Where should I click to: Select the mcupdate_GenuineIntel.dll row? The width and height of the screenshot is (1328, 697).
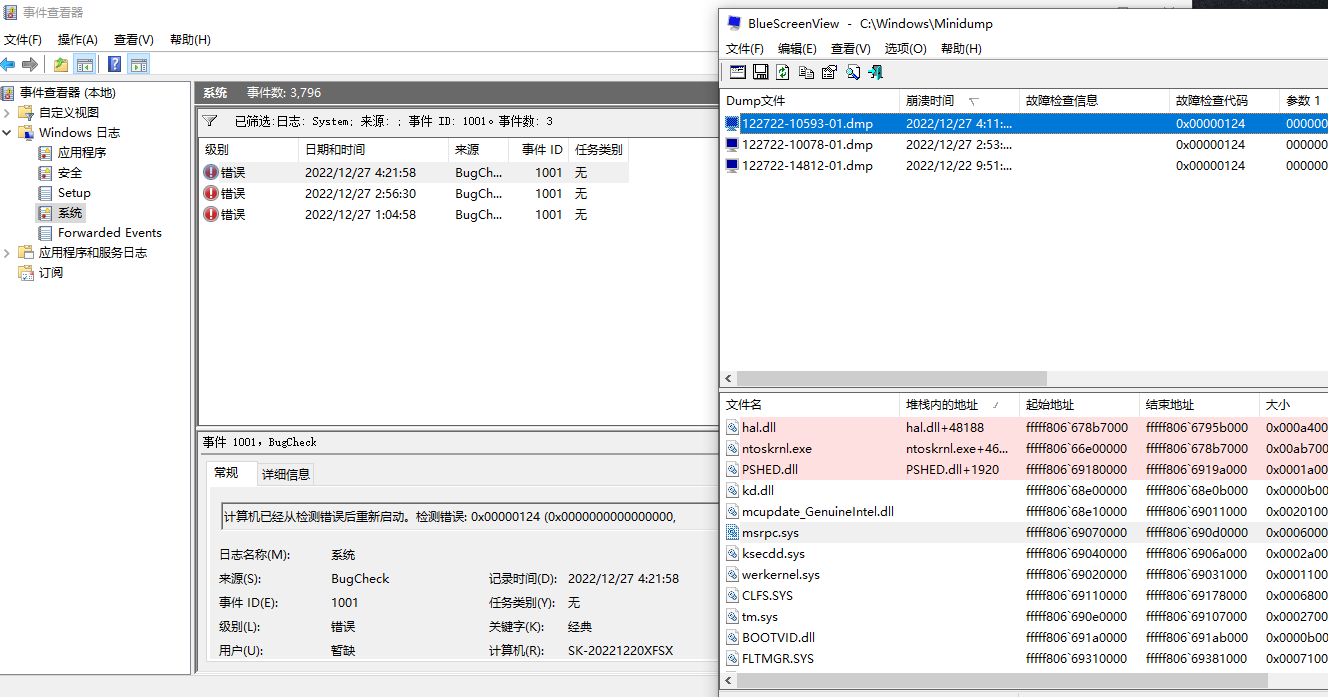click(x=1024, y=511)
